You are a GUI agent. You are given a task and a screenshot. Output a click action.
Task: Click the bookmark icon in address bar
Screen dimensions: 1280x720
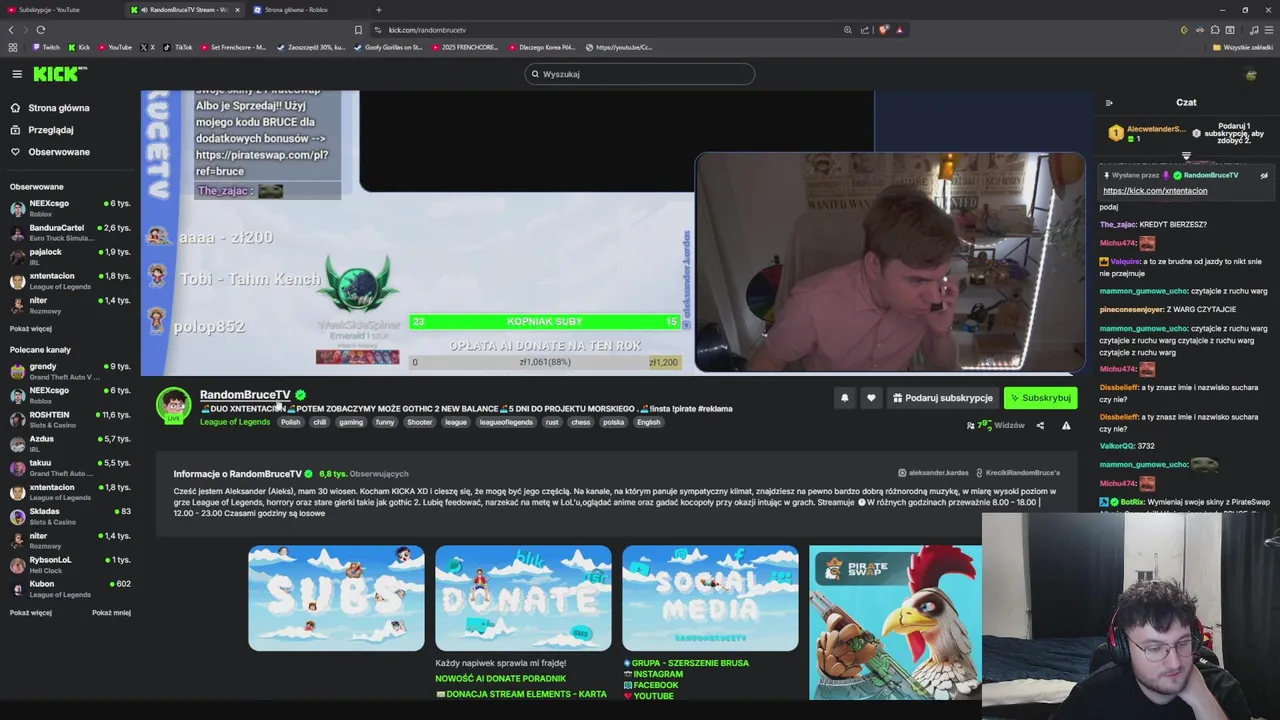[x=358, y=30]
